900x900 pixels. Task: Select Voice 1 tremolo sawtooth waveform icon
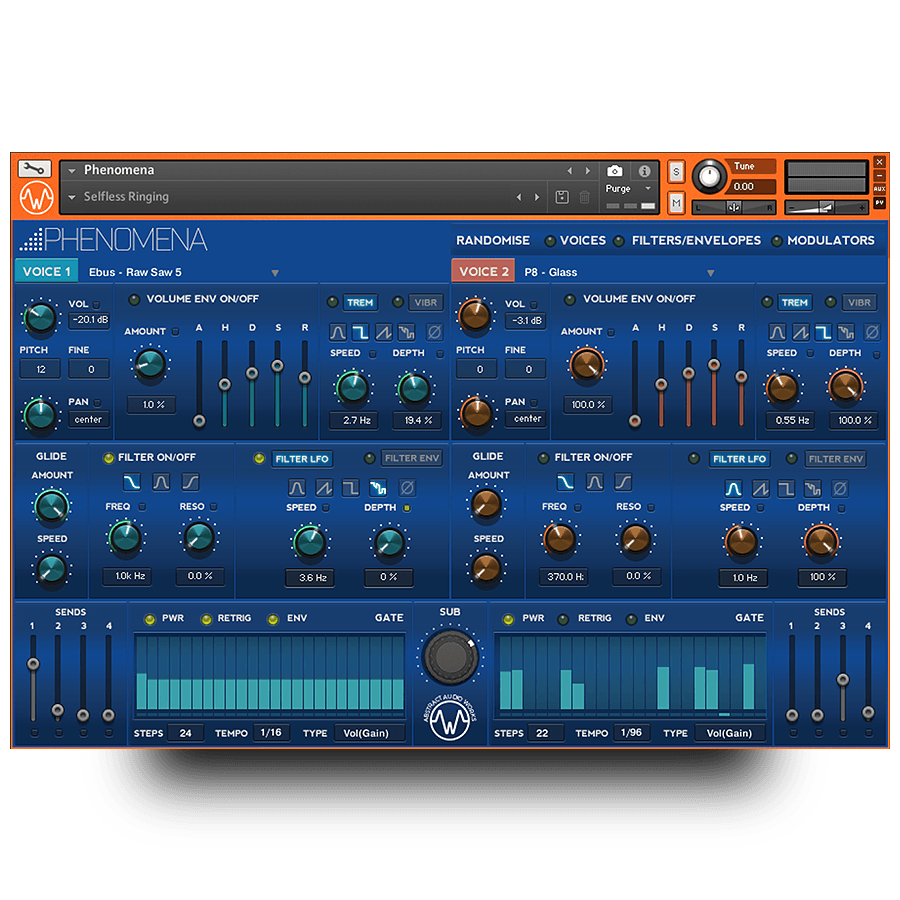[x=383, y=332]
